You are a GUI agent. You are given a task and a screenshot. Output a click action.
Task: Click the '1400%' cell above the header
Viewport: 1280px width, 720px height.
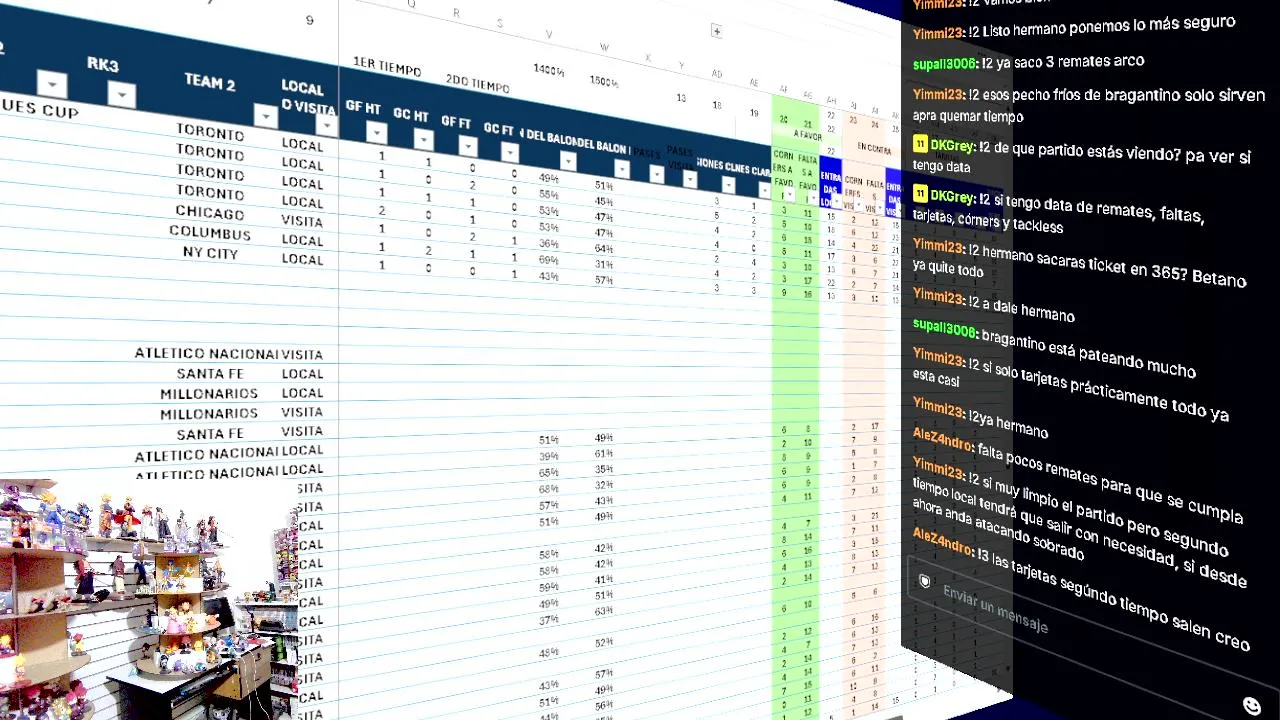coord(549,70)
